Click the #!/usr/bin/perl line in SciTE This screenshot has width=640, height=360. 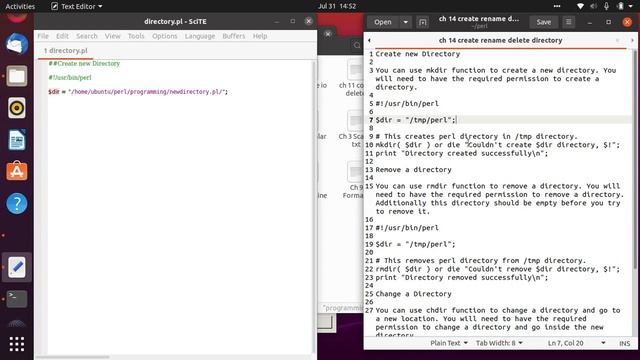[x=70, y=78]
